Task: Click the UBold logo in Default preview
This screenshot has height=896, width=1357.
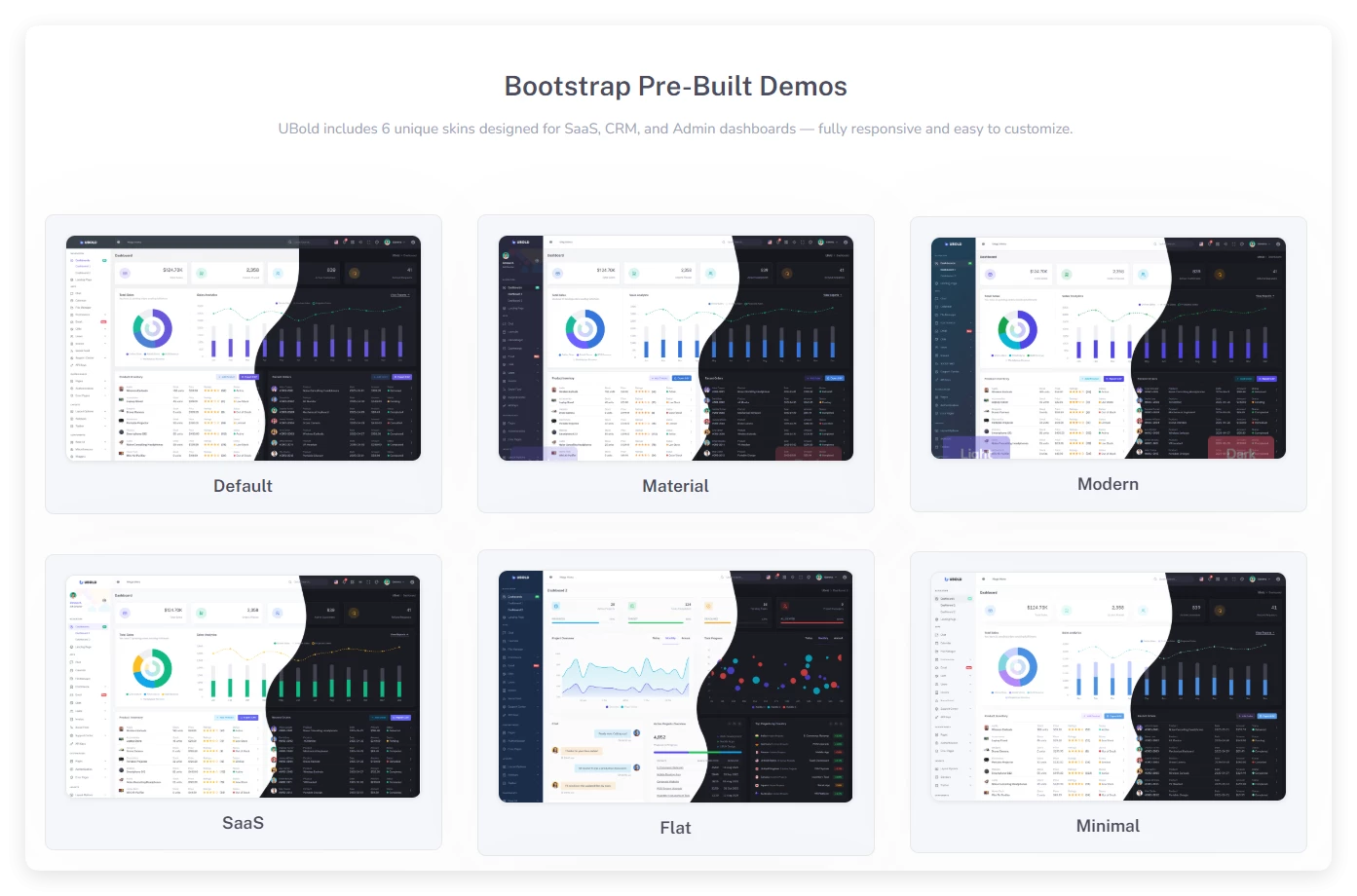Action: [x=88, y=243]
